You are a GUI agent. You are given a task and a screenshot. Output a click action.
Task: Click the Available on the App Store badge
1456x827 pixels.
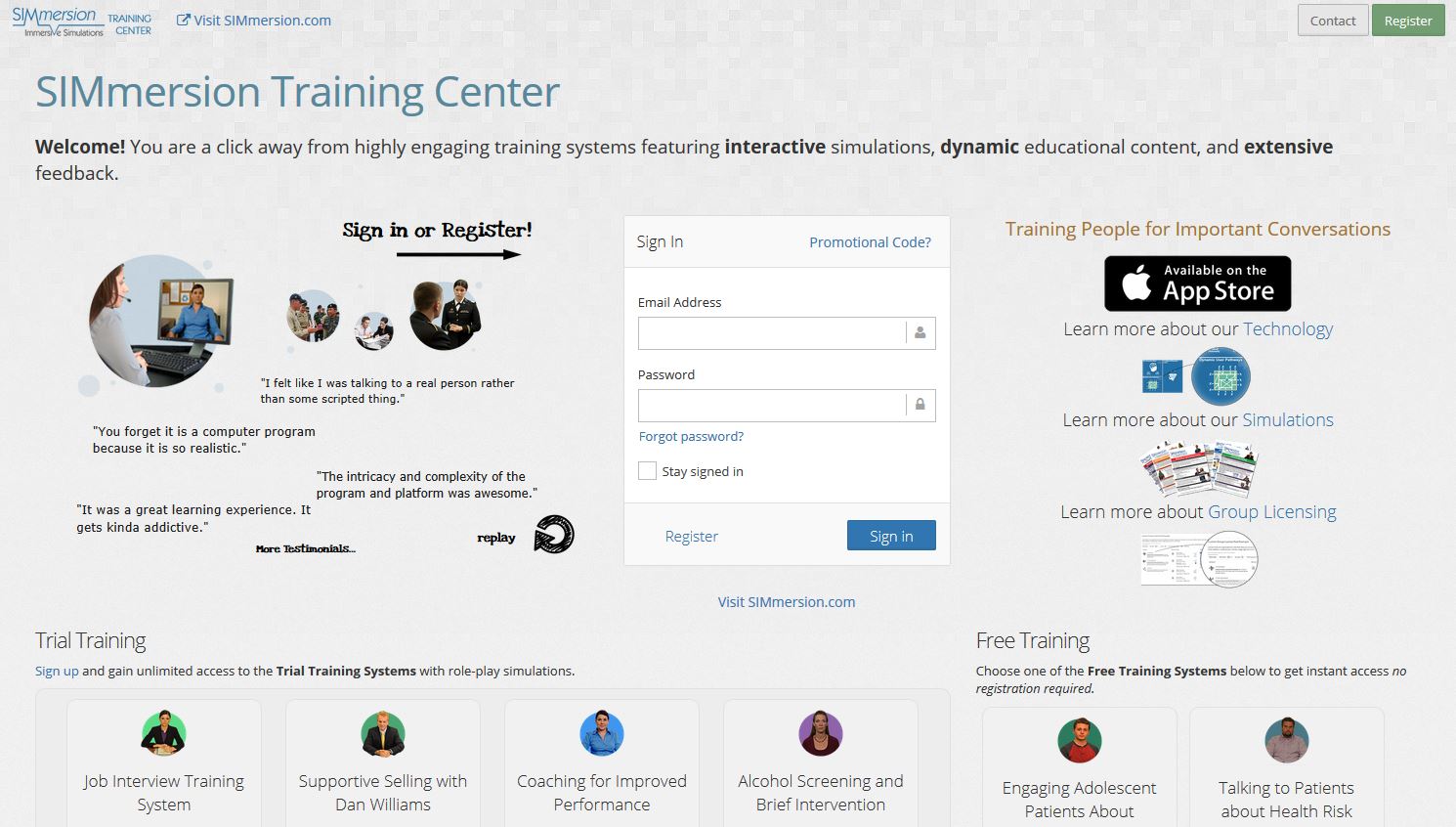coord(1197,283)
